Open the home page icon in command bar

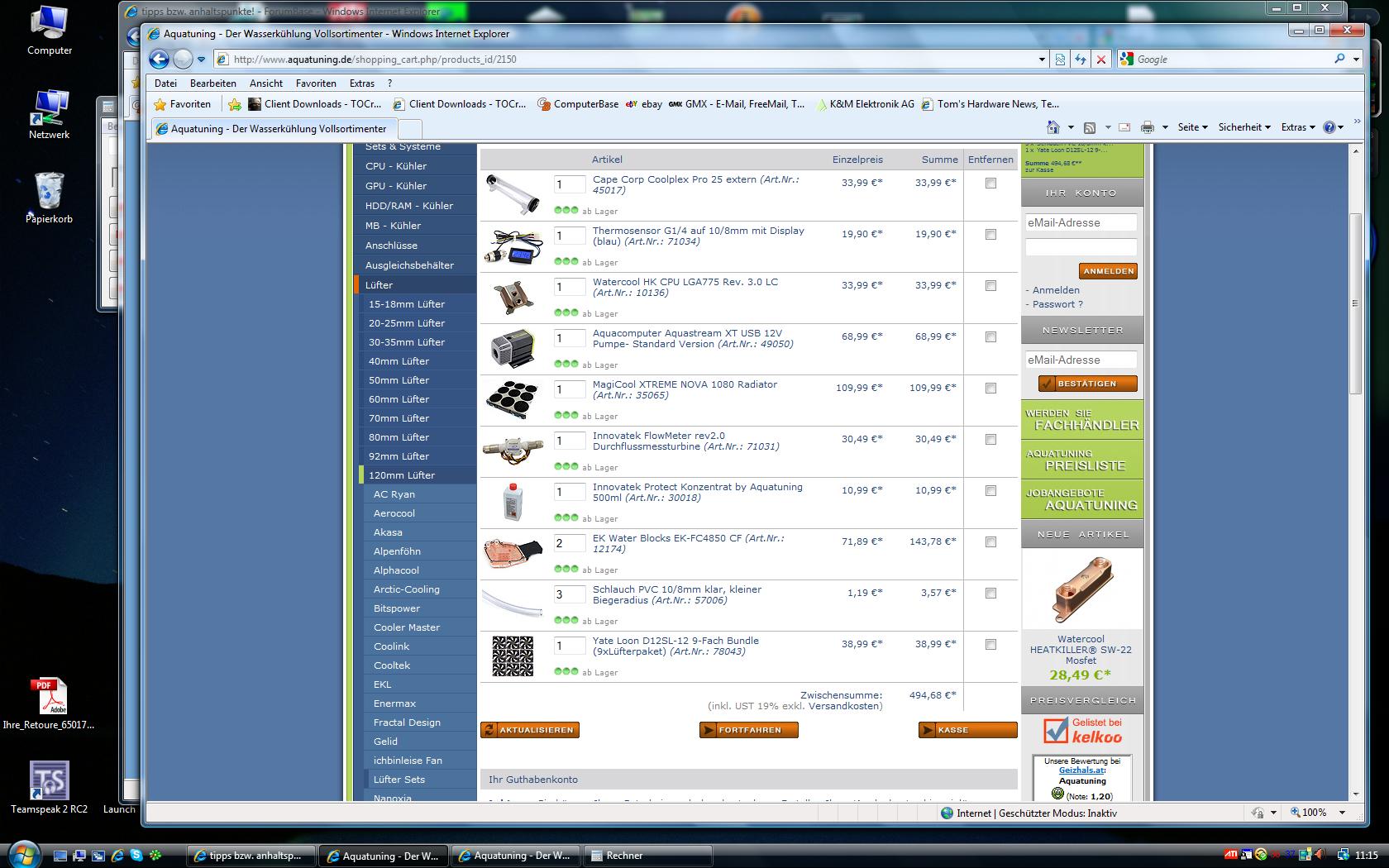tap(1052, 127)
